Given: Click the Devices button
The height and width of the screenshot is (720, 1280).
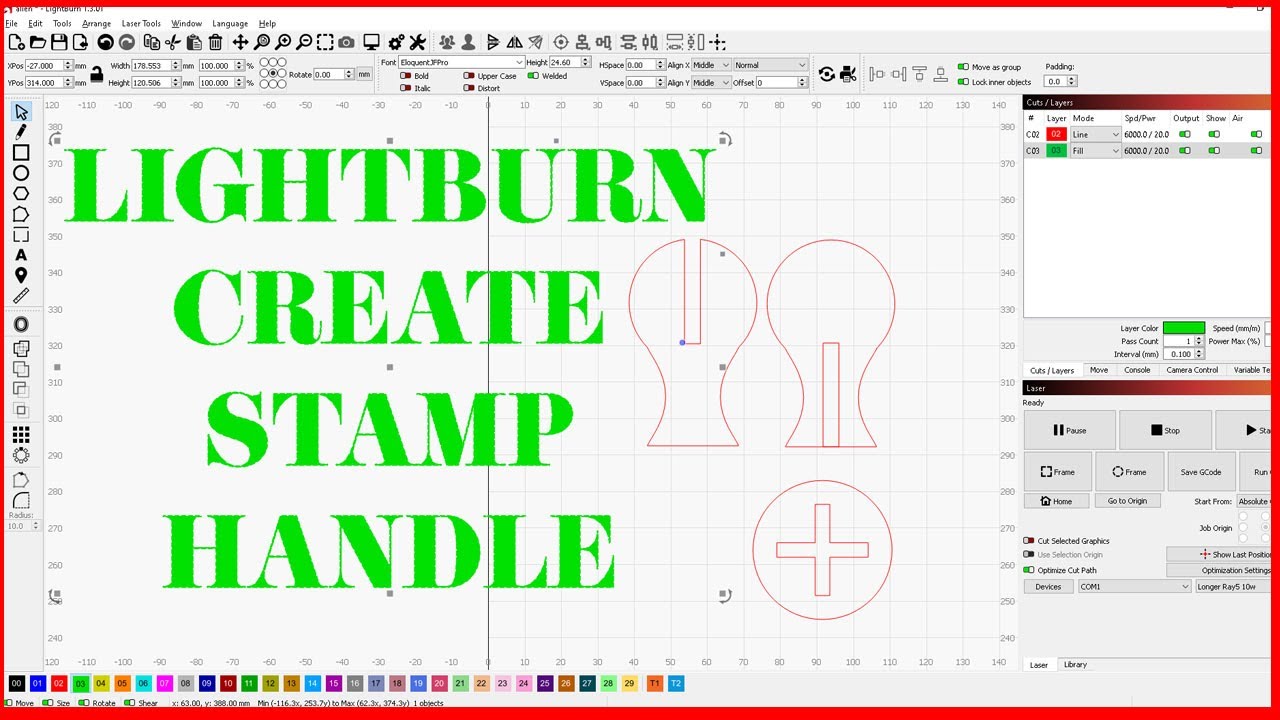Looking at the screenshot, I should pos(1048,587).
